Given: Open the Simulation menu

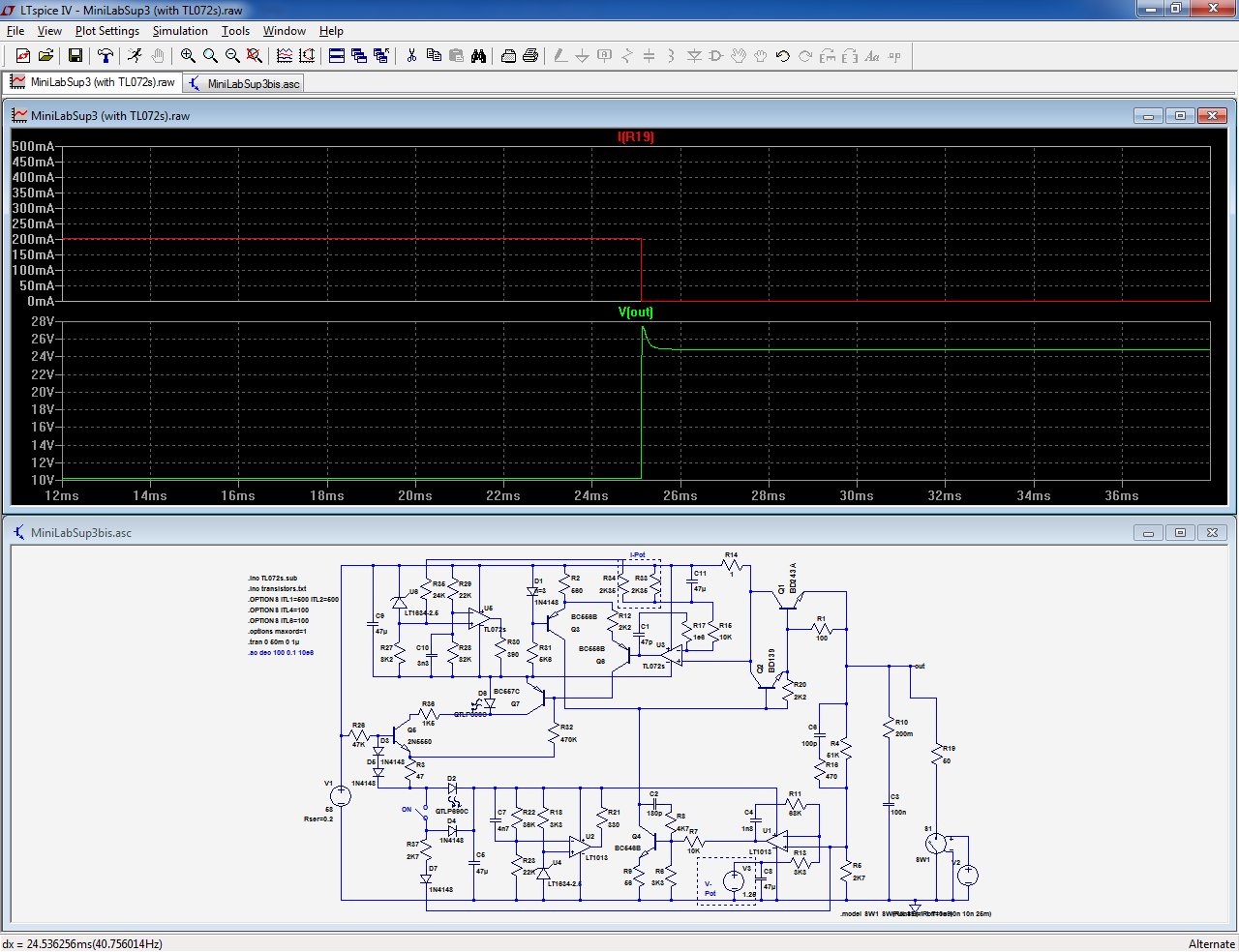Looking at the screenshot, I should (180, 31).
